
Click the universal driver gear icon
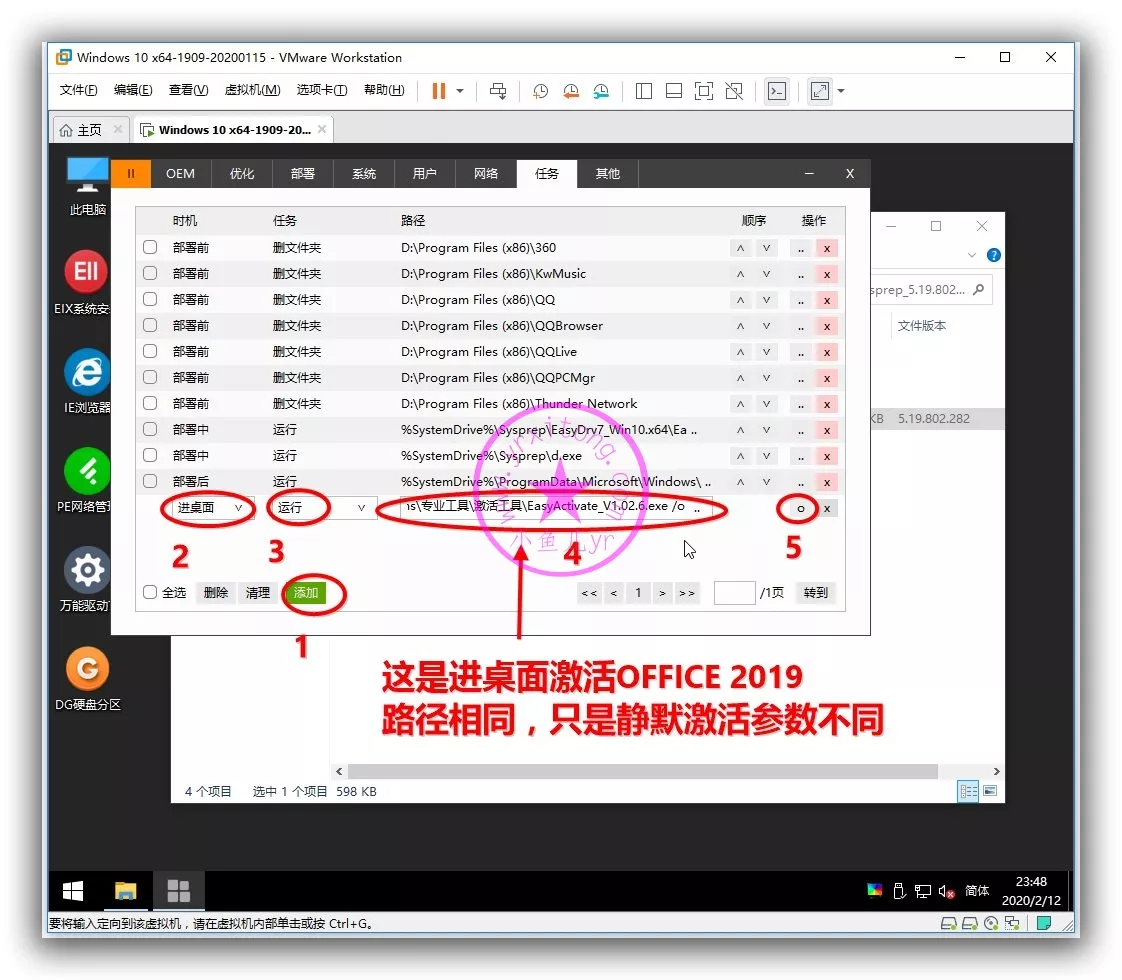click(x=87, y=570)
